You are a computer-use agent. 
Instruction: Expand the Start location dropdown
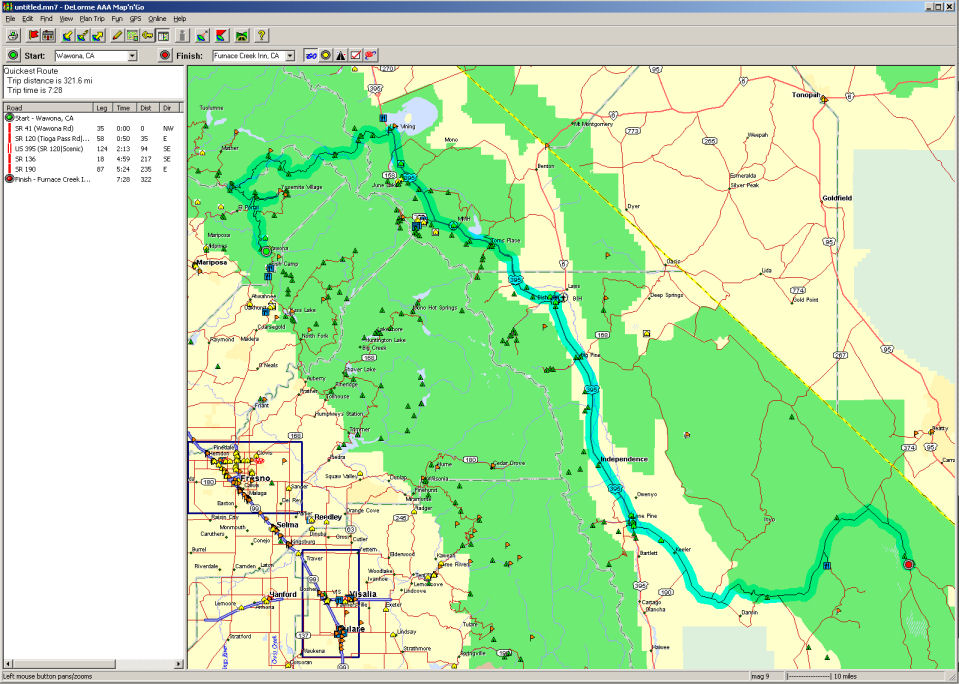pos(132,56)
